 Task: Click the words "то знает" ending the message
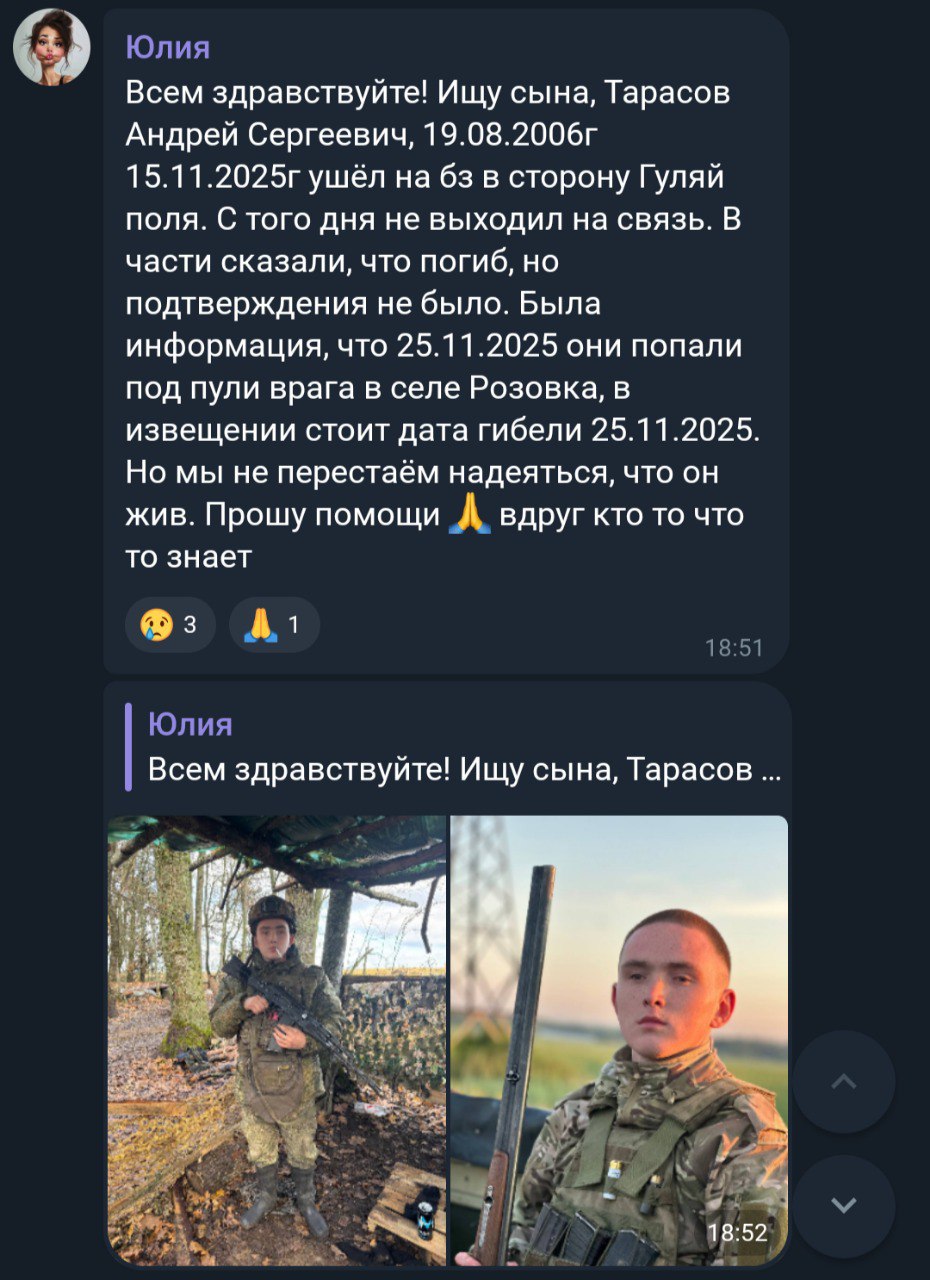189,557
